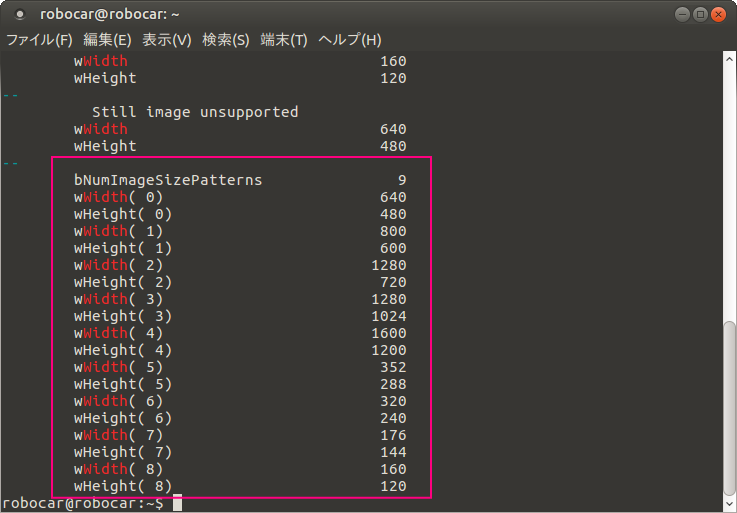
Task: Click the value 1600 for wWidth( 4)
Action: [x=389, y=333]
